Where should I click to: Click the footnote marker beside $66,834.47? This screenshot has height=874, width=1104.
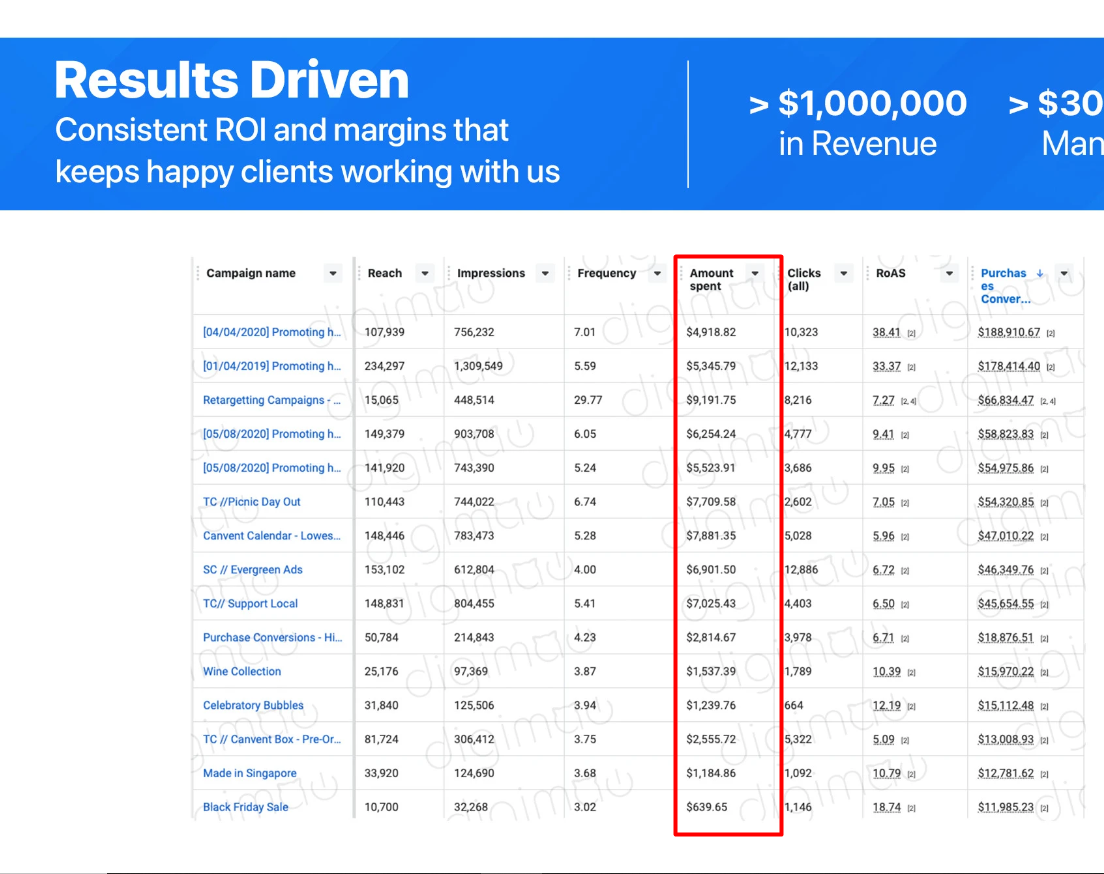(x=1047, y=401)
